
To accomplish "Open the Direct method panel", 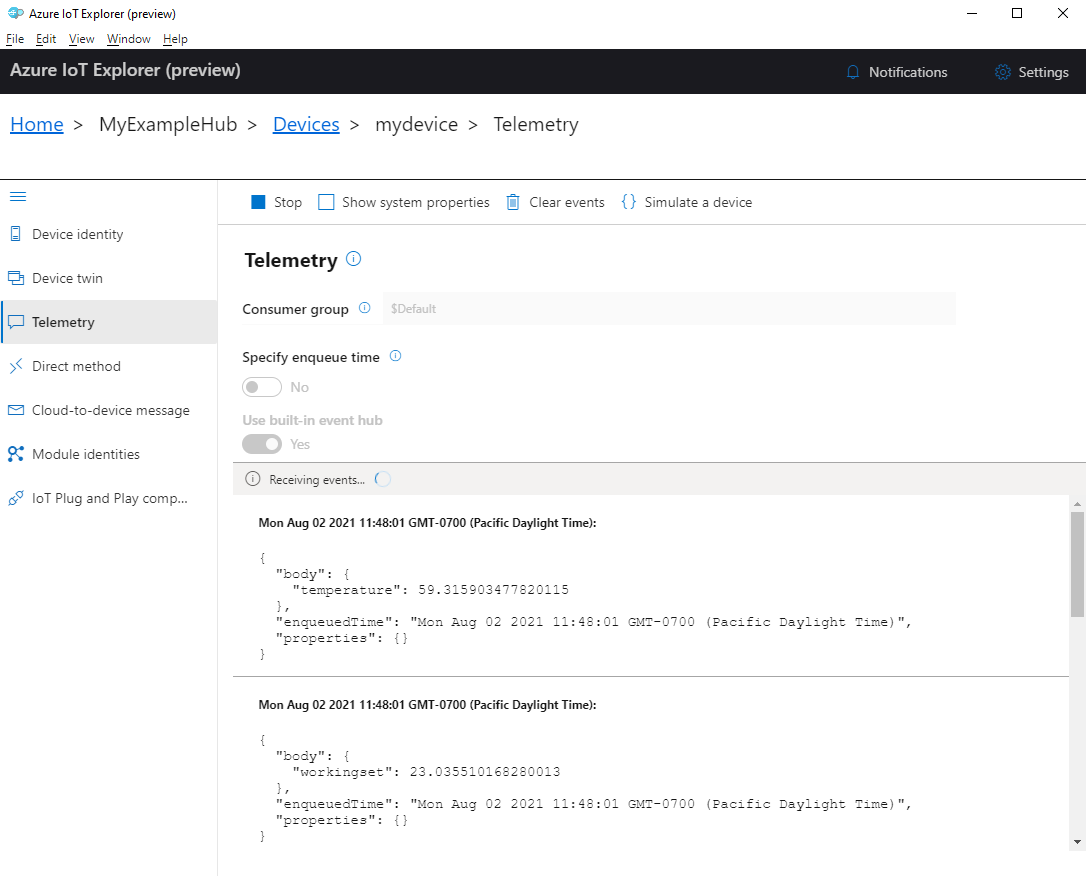I will click(75, 366).
